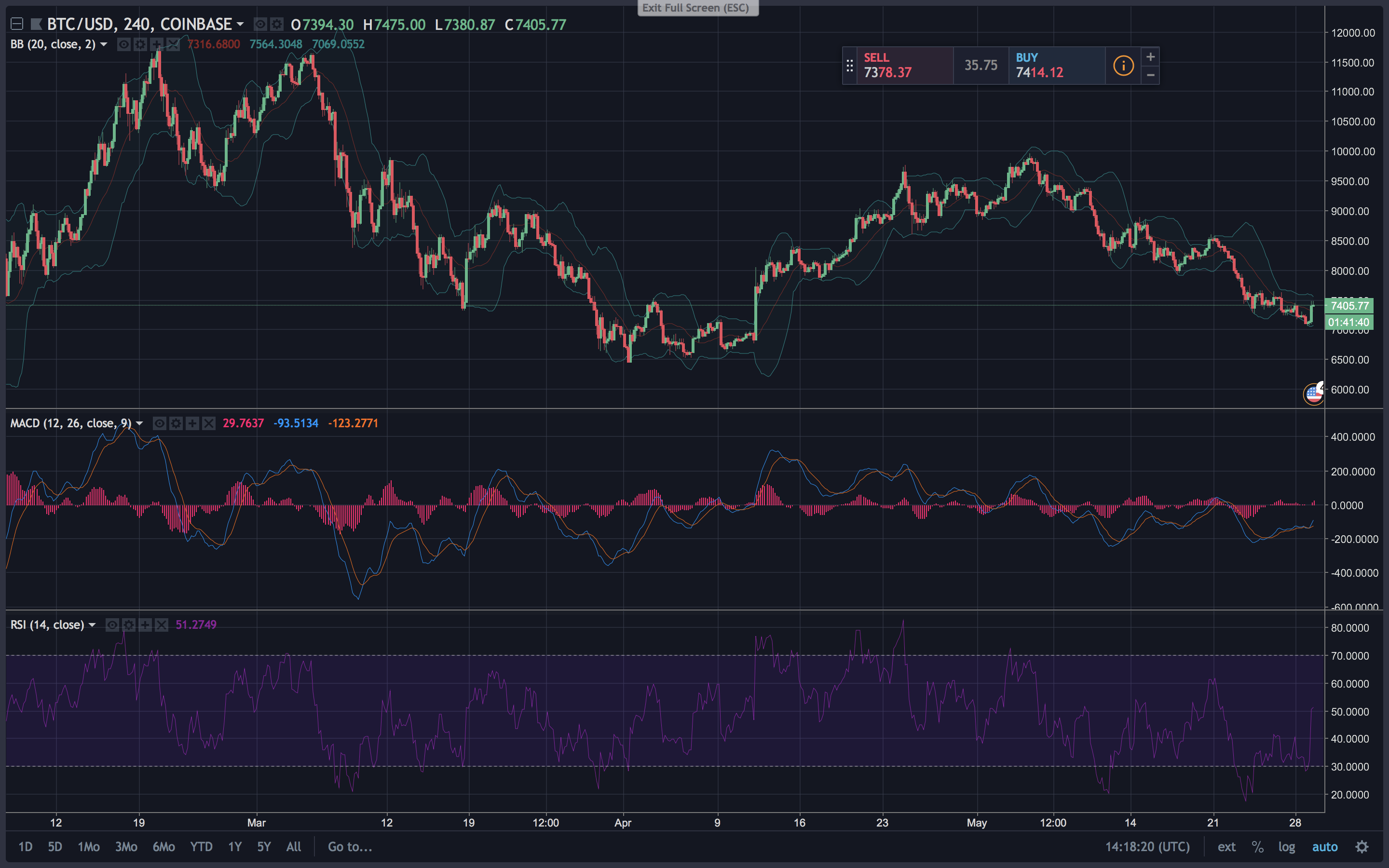
Task: Toggle ext extended hours option
Action: click(1226, 847)
